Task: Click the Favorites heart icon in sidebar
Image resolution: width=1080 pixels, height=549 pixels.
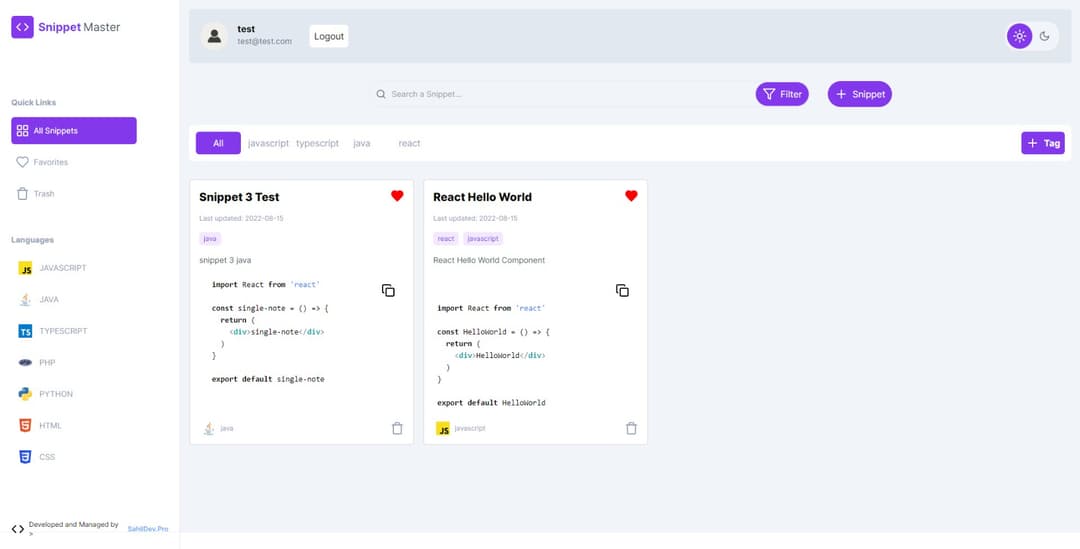Action: [22, 162]
